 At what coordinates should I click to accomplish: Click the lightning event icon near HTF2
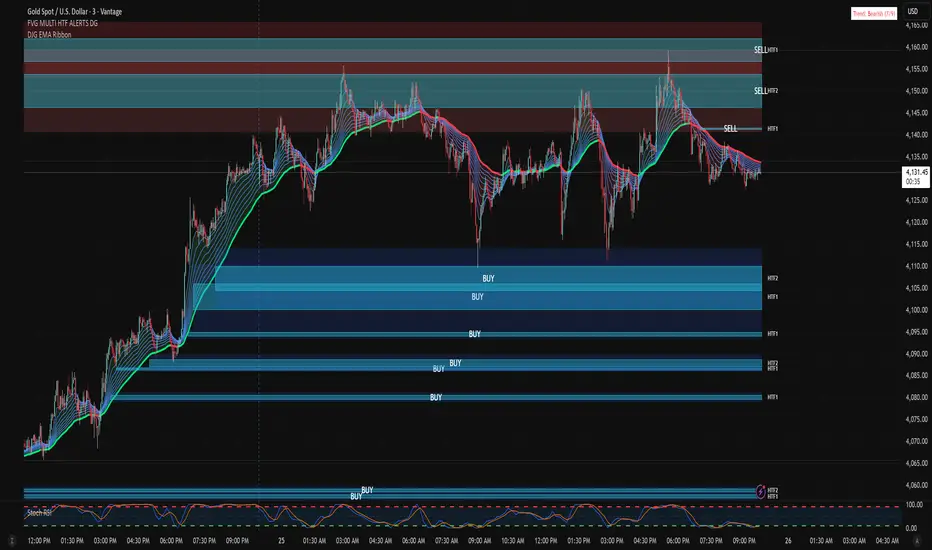coord(760,492)
